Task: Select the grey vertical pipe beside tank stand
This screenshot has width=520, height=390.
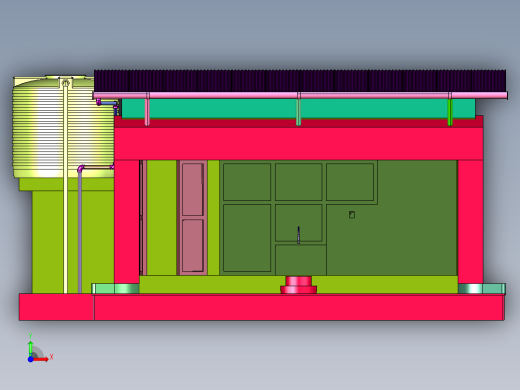Action: point(80,232)
